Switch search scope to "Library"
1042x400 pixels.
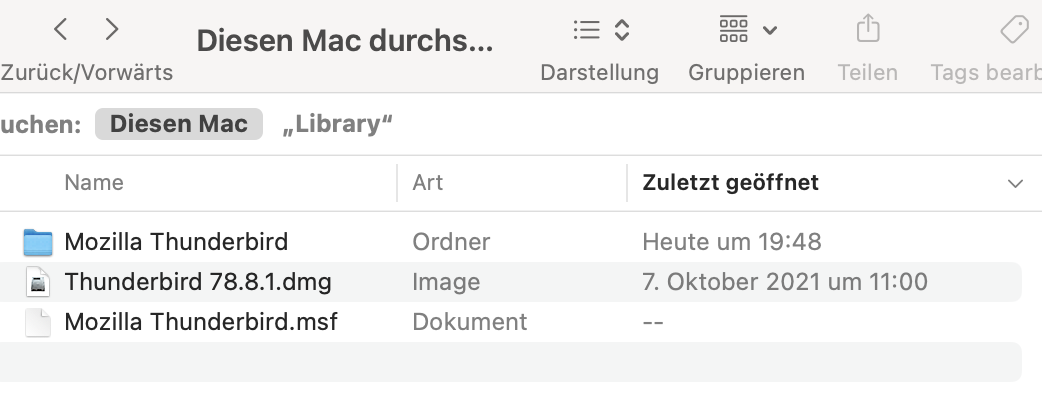pyautogui.click(x=337, y=124)
